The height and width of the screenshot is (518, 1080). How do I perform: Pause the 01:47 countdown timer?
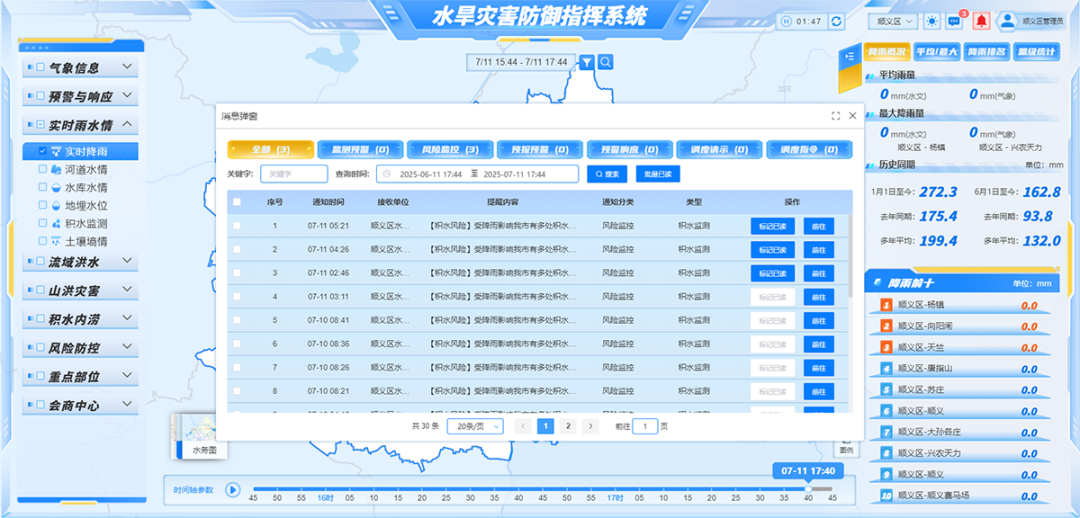(x=788, y=21)
